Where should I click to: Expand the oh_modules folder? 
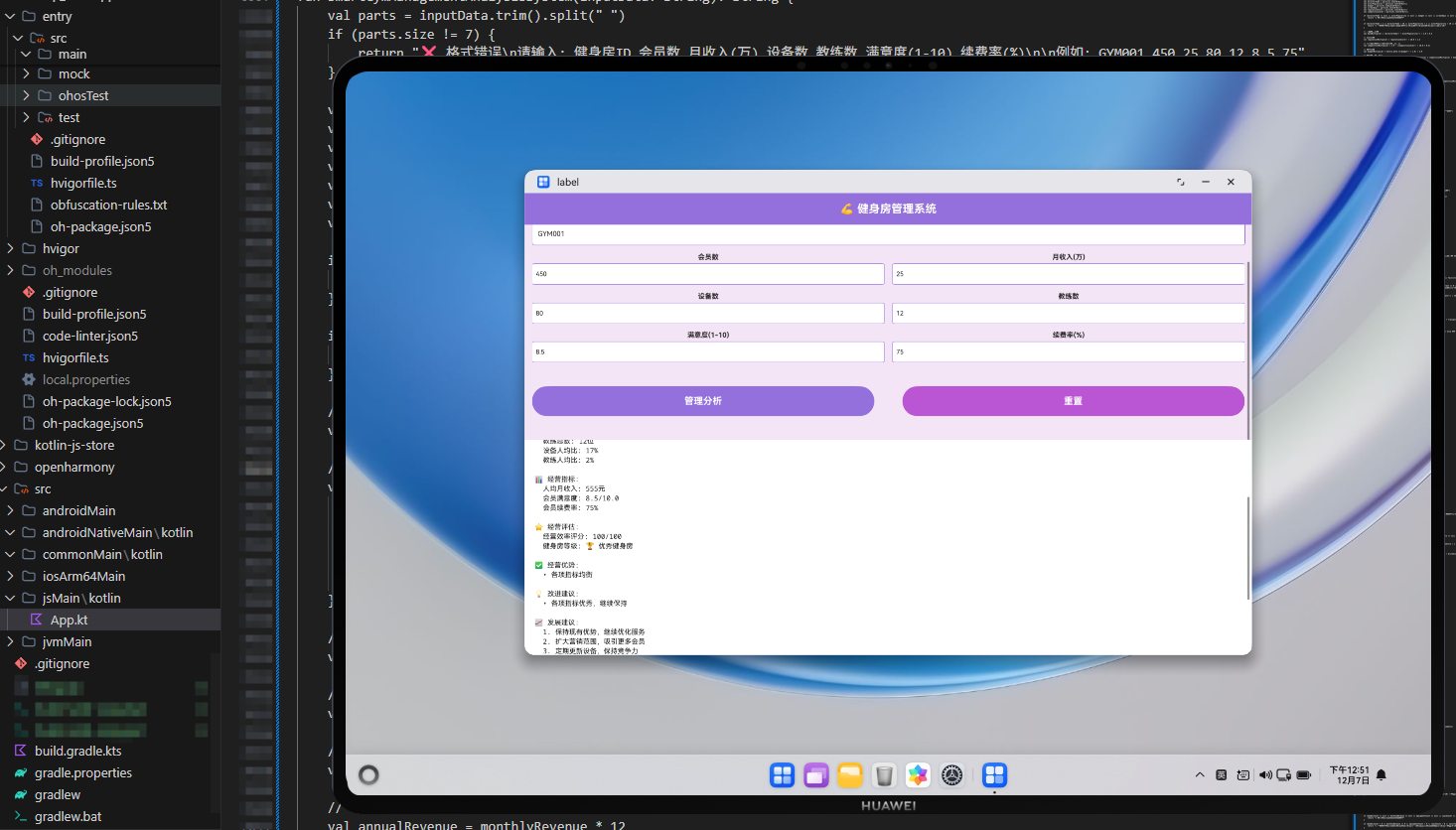[x=10, y=270]
